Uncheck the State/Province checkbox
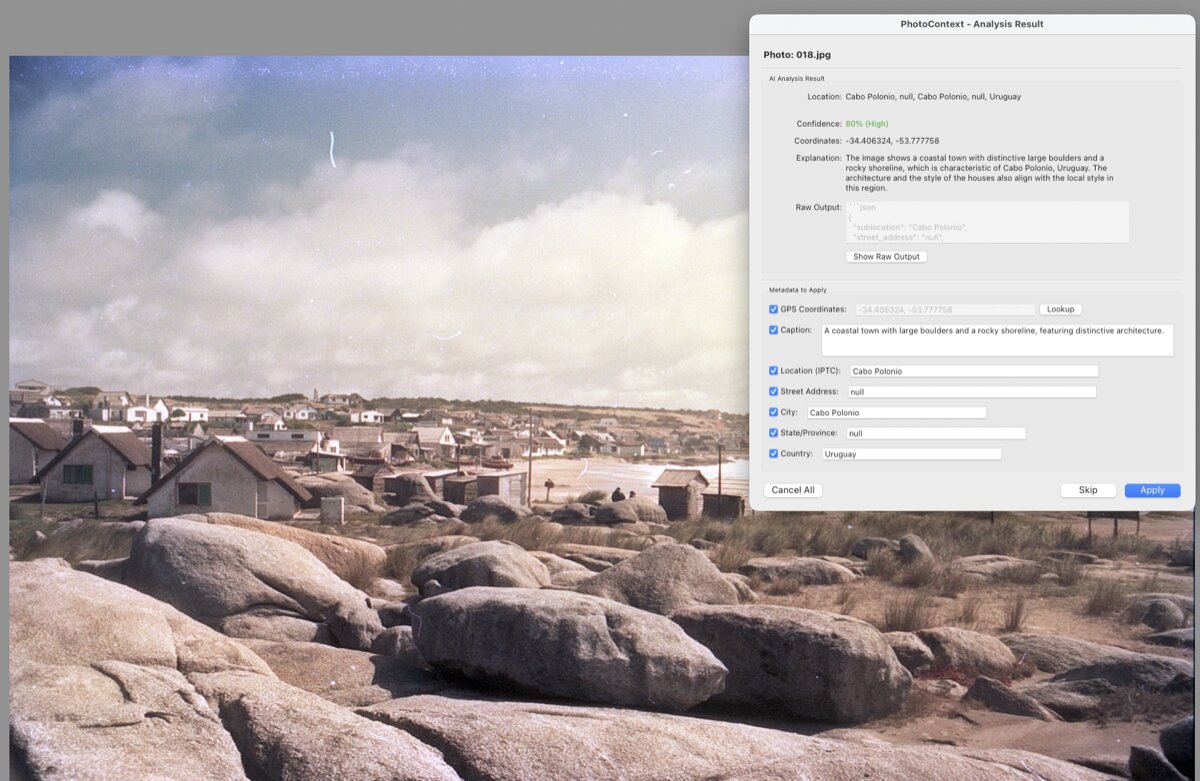 click(x=772, y=432)
